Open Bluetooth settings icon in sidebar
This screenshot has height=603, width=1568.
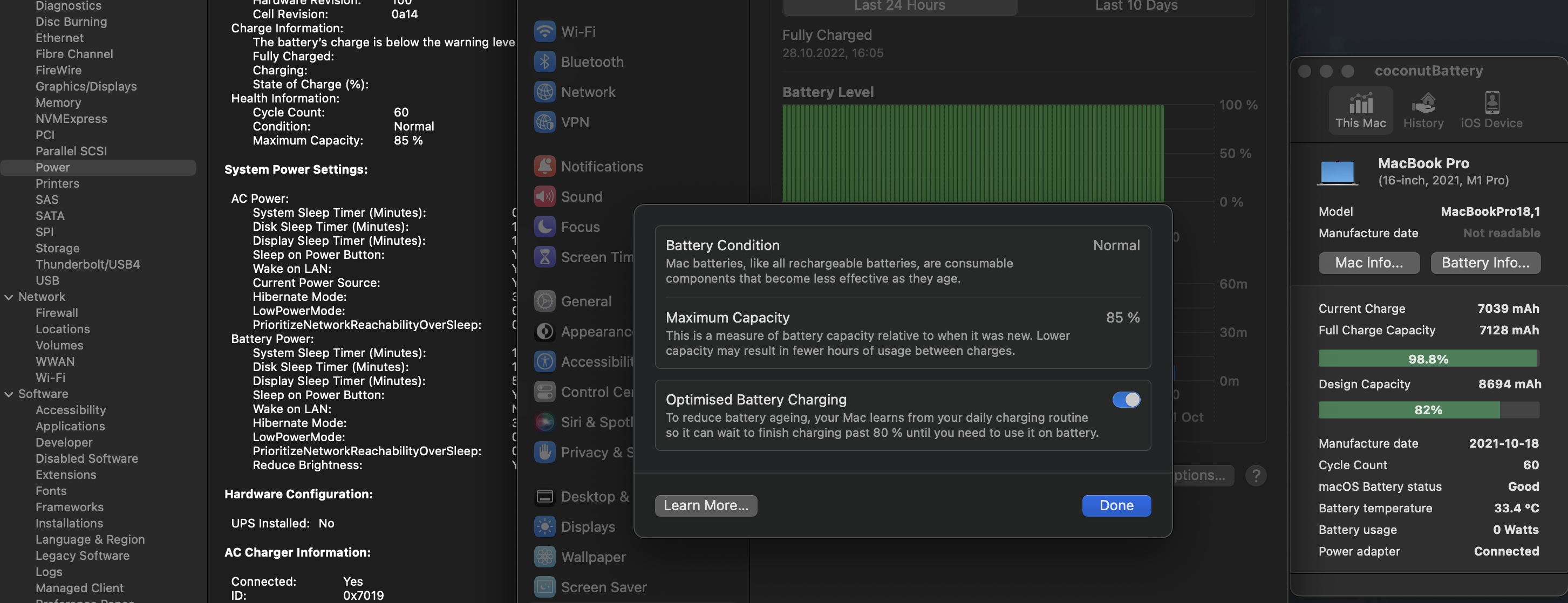point(544,61)
